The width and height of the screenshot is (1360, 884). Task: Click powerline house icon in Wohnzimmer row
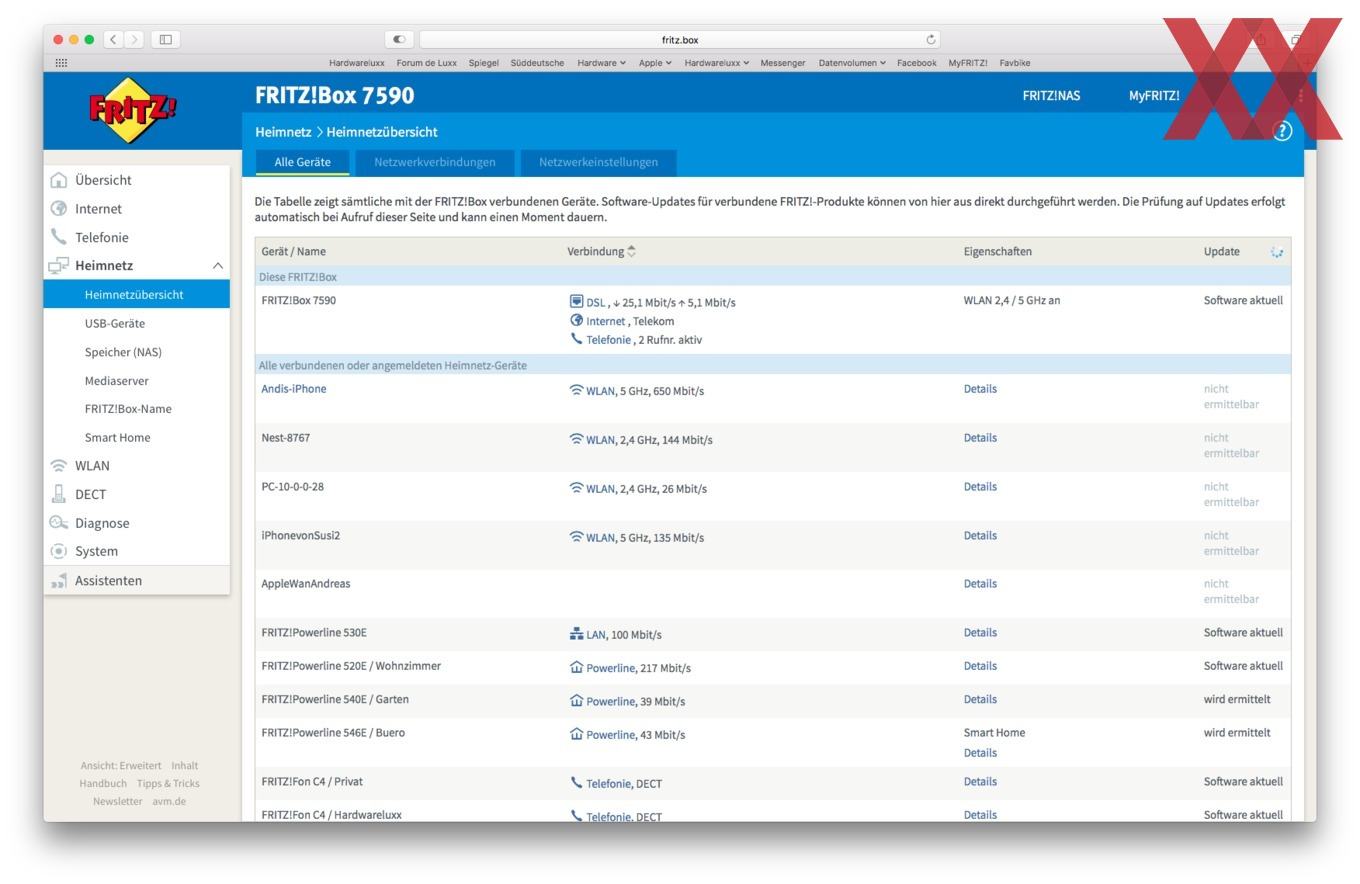coord(576,667)
